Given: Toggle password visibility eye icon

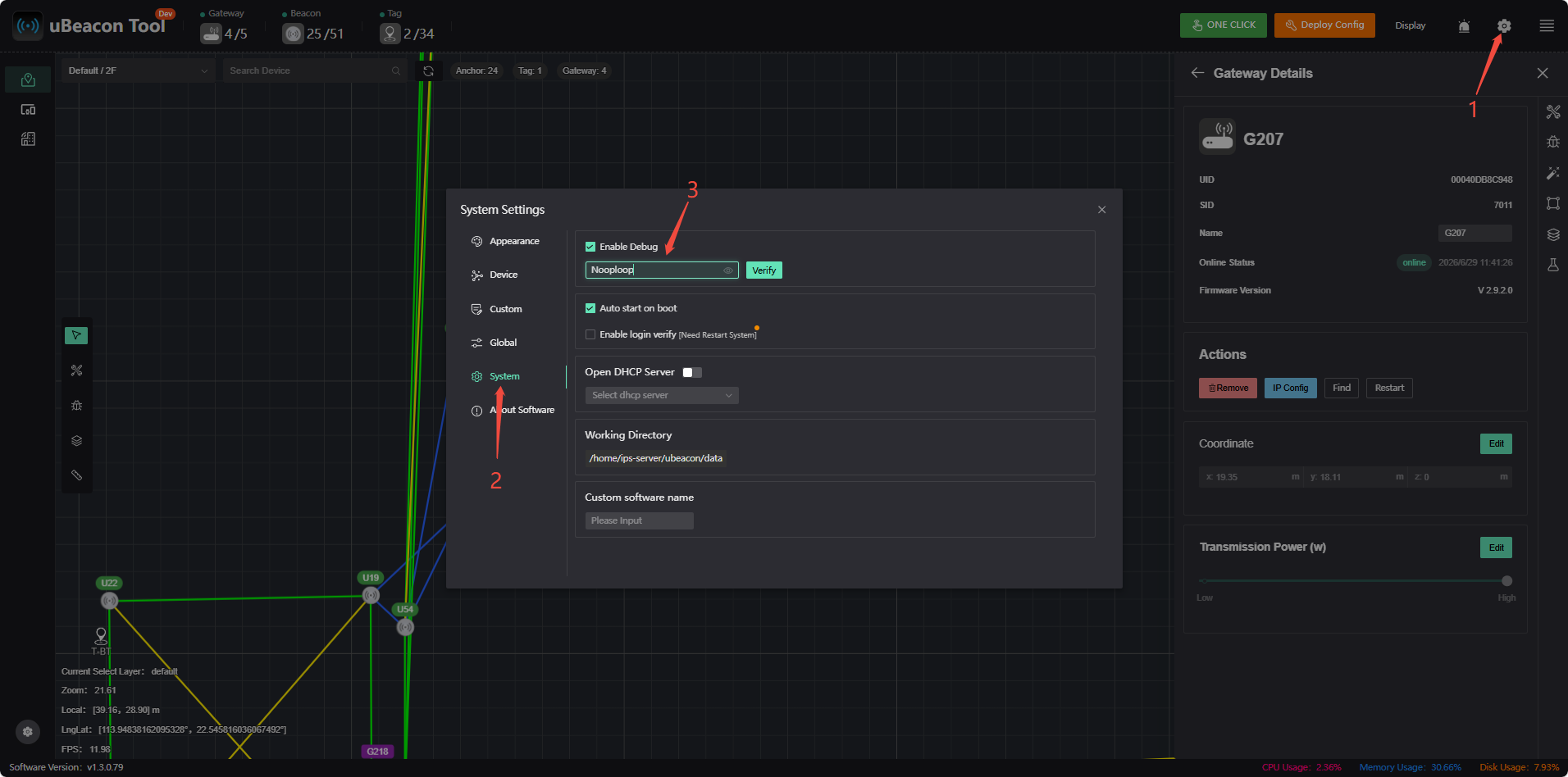Looking at the screenshot, I should [727, 270].
